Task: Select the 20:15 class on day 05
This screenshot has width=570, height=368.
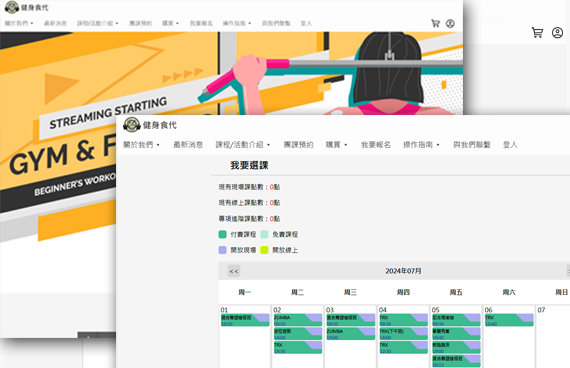Action: [x=456, y=361]
